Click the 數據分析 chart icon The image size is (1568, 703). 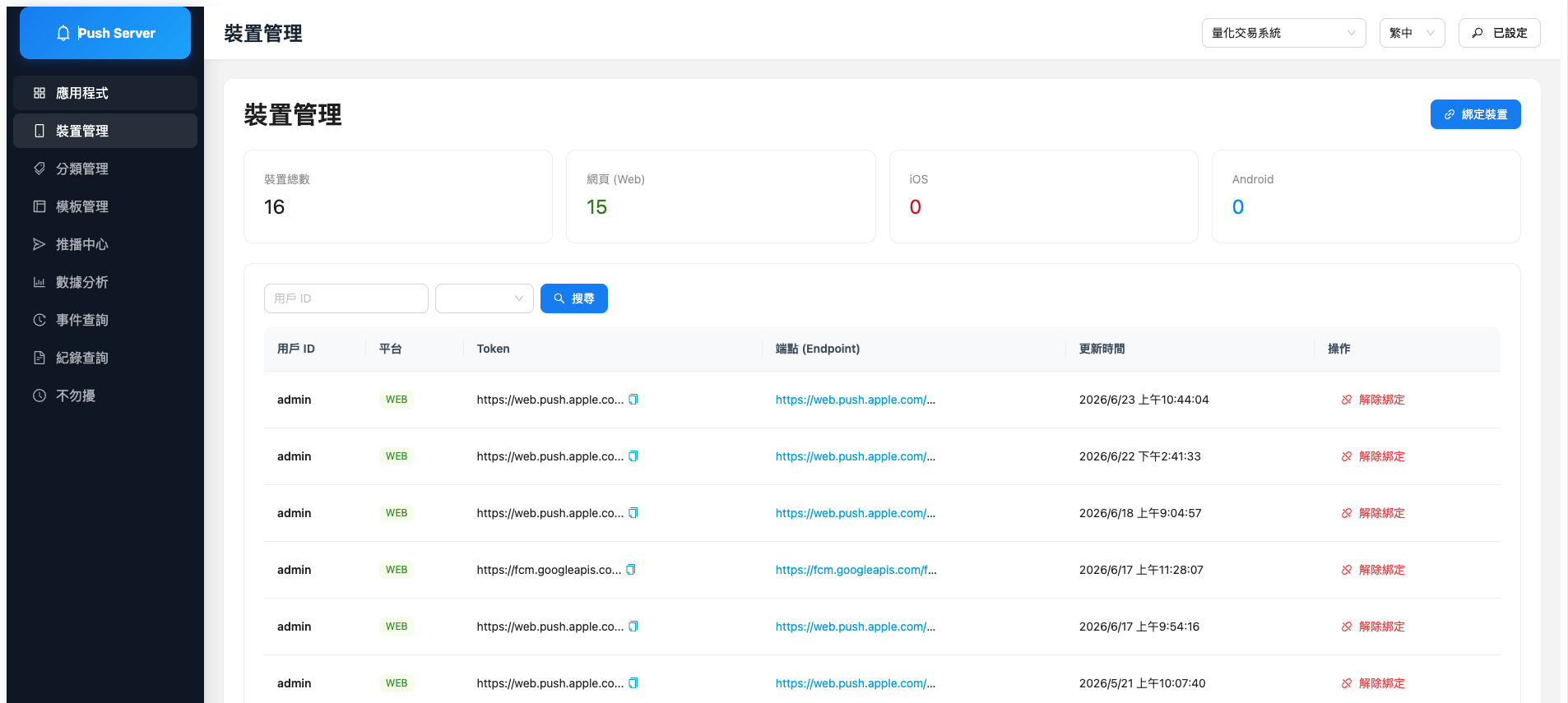39,282
